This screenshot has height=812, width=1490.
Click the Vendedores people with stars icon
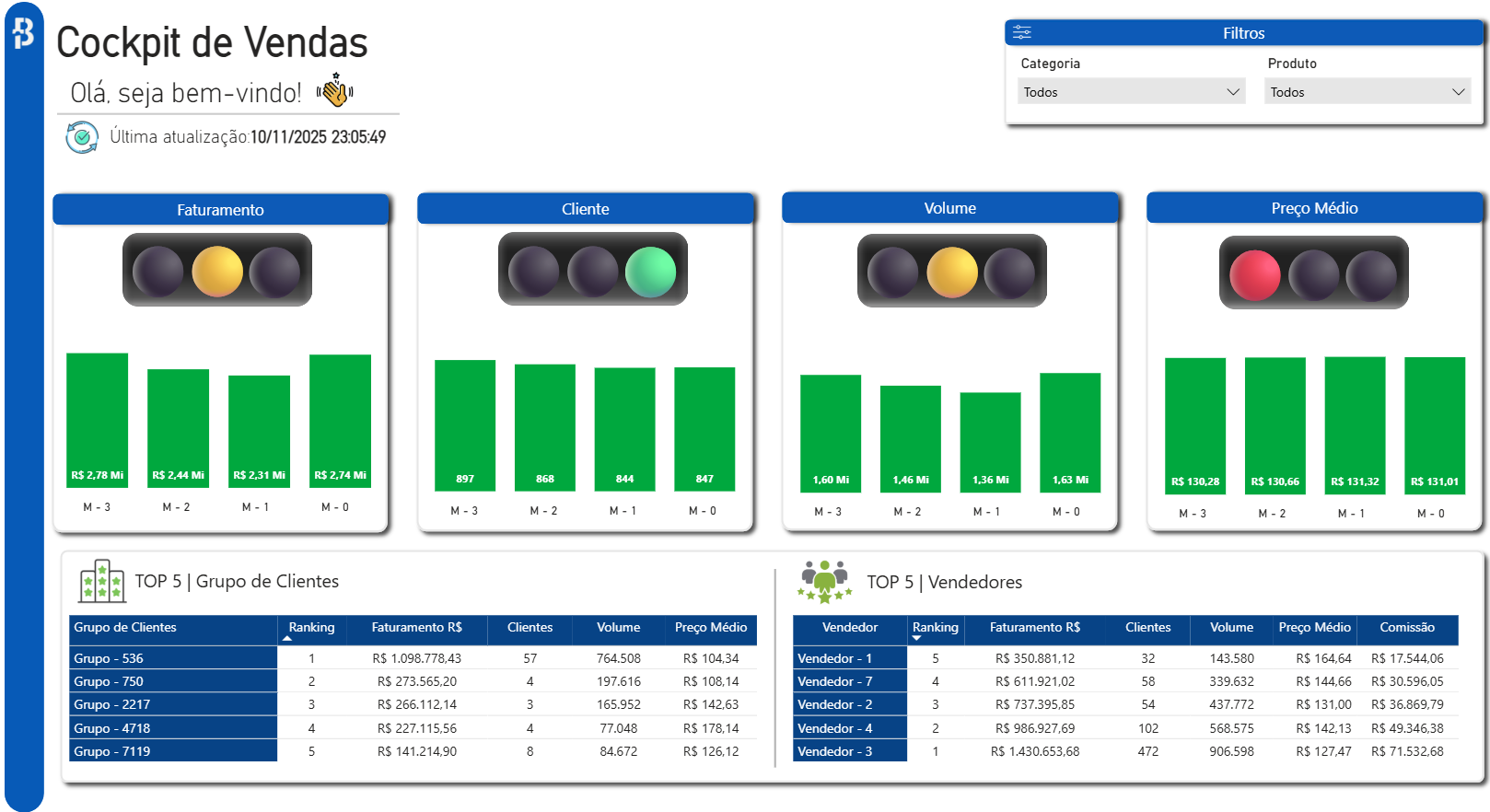[824, 582]
